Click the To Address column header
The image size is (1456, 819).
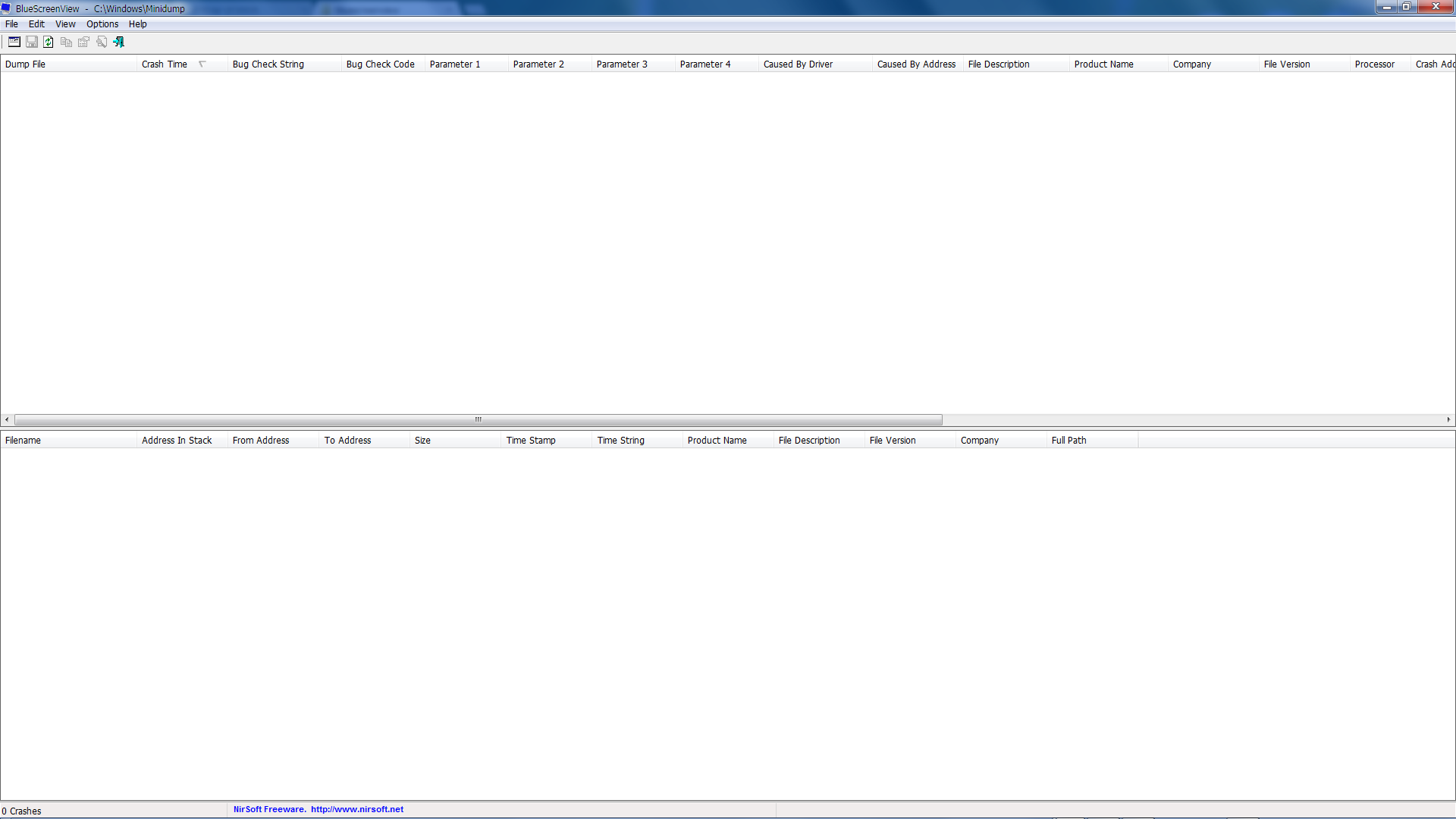pos(364,441)
